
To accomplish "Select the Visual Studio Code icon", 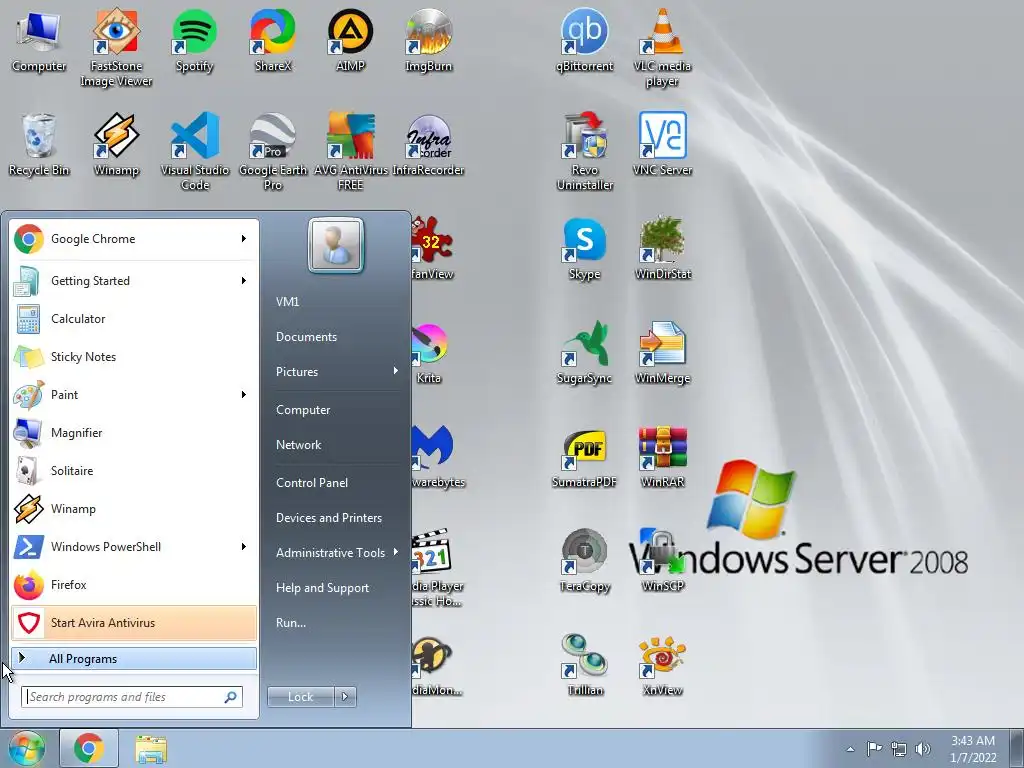I will 195,151.
